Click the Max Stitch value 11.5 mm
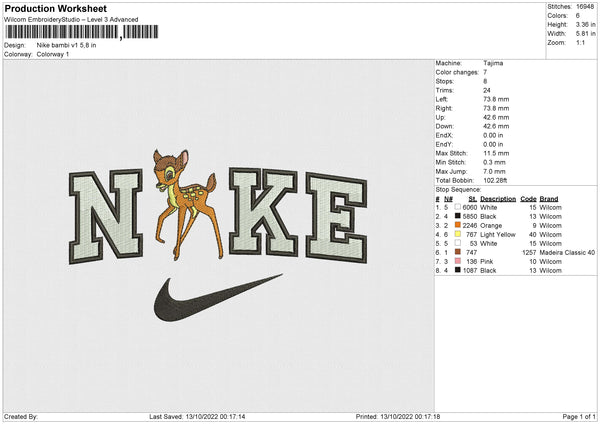Image resolution: width=600 pixels, height=424 pixels. [496, 153]
